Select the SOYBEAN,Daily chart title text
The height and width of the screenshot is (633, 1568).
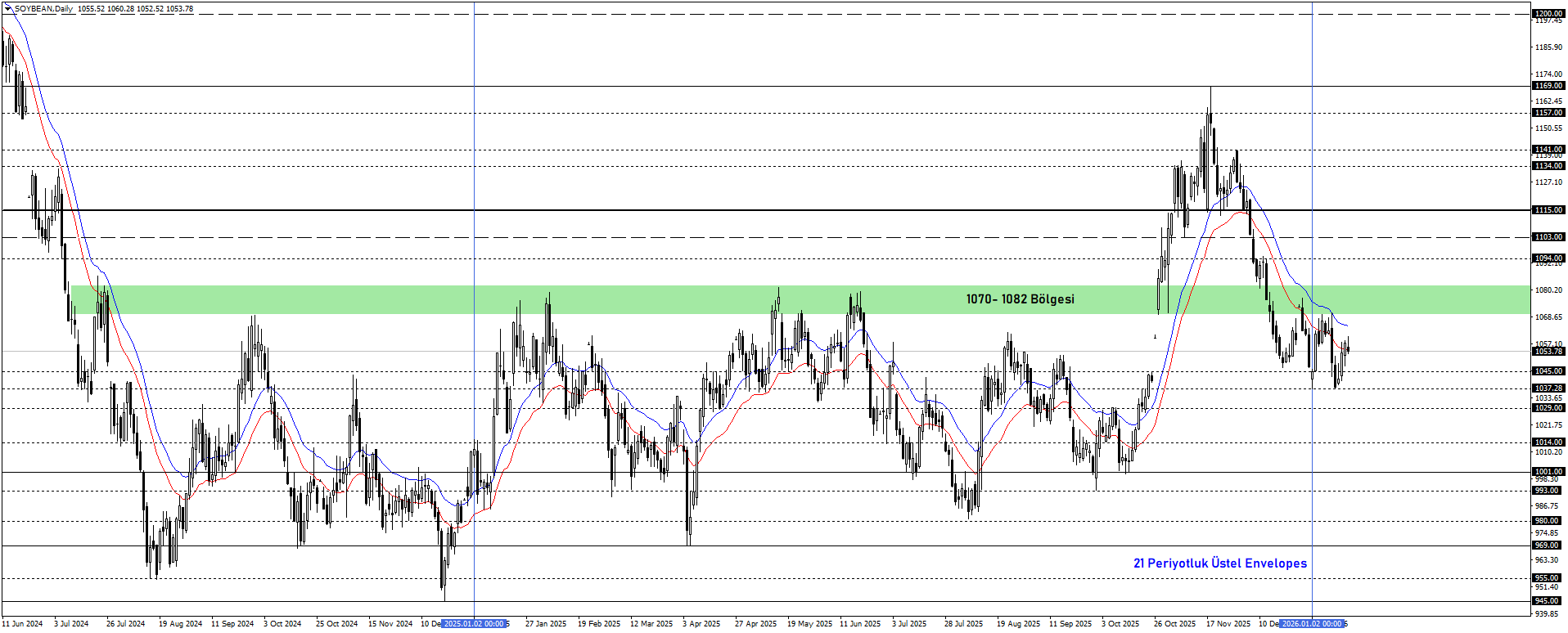tap(43, 9)
